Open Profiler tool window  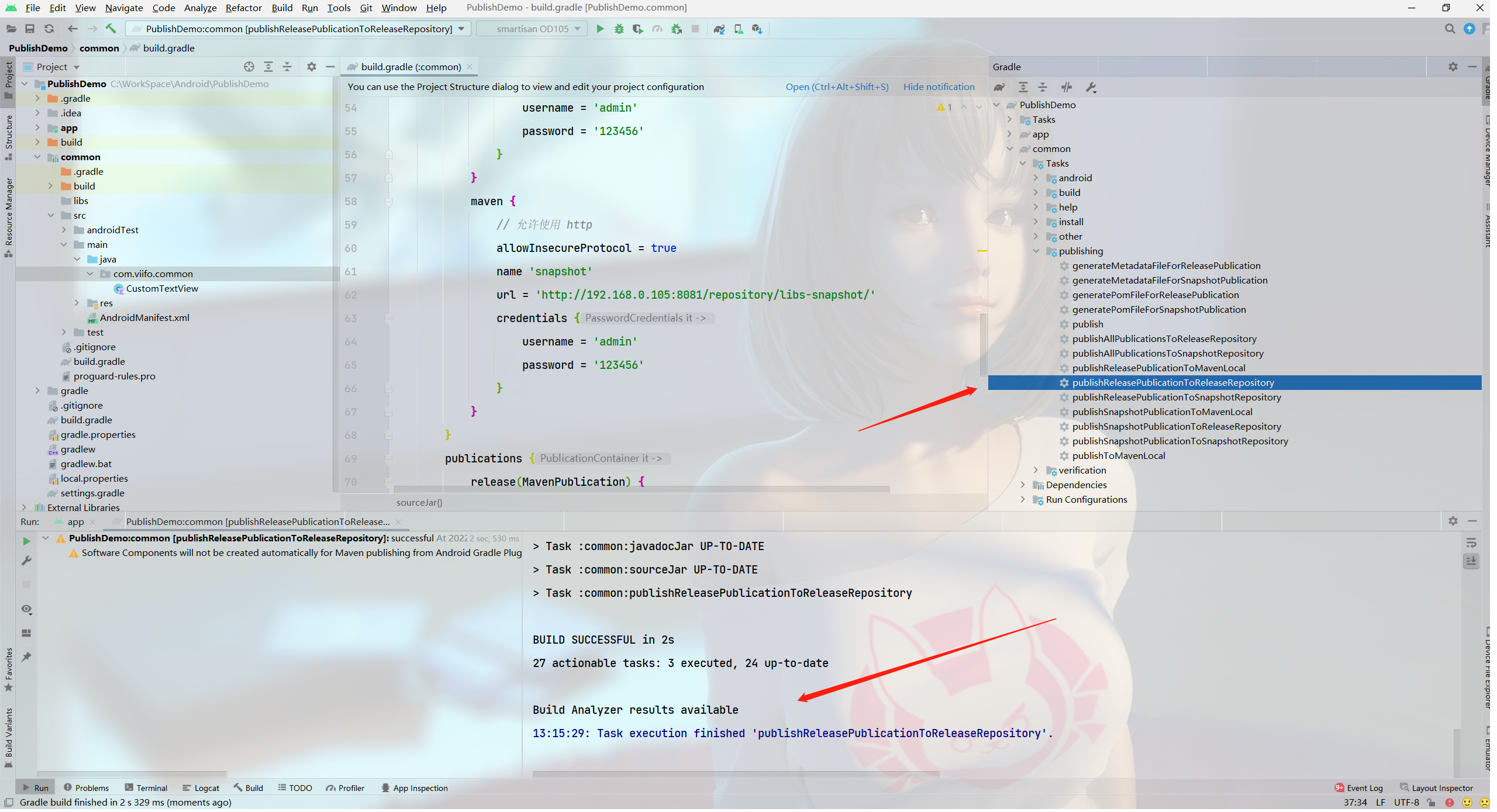pyautogui.click(x=345, y=788)
